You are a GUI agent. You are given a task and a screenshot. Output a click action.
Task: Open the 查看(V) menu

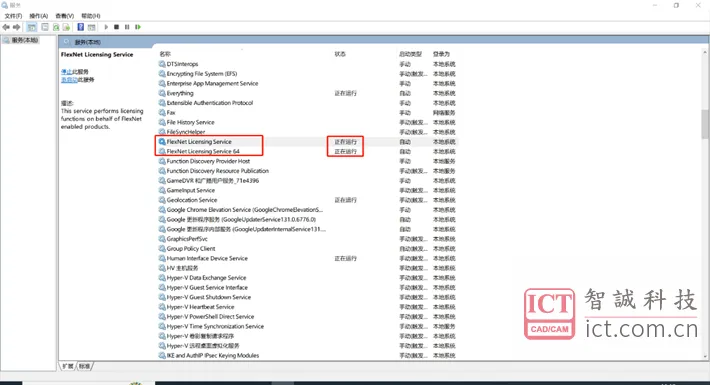[64, 16]
